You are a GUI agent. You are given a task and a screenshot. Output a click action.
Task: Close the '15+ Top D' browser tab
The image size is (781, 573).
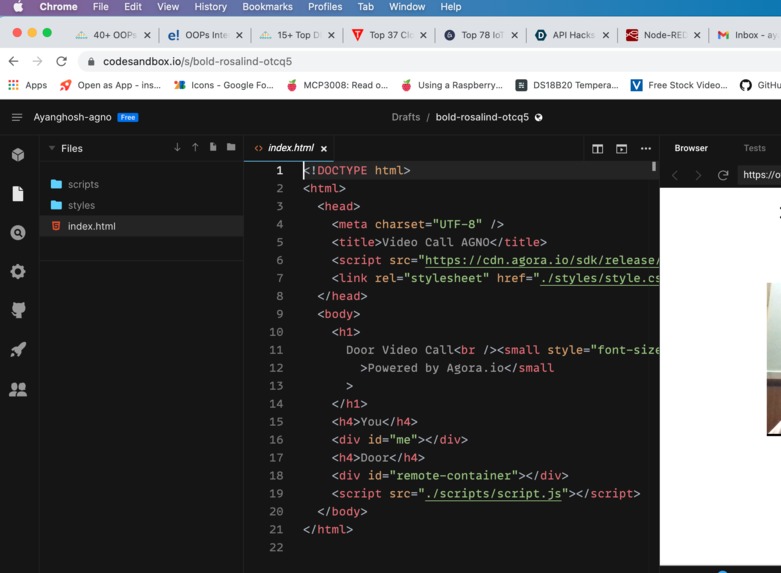pyautogui.click(x=331, y=35)
